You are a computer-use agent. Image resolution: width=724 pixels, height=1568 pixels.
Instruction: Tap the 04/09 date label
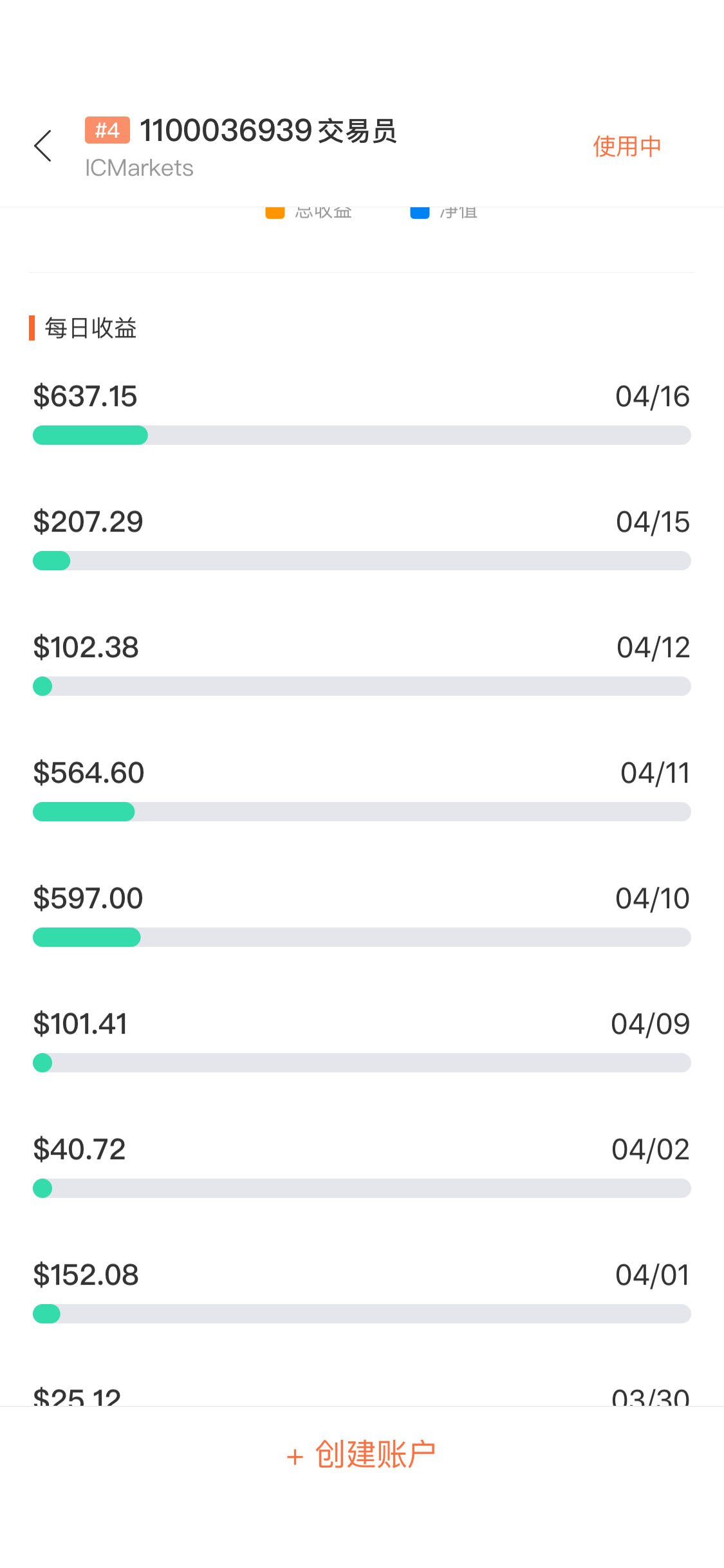pos(650,1023)
